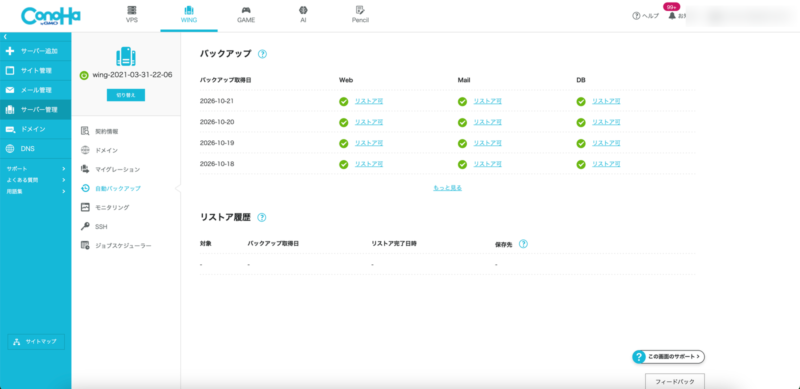
Task: Open サイト管理 in sidebar
Action: point(36,70)
